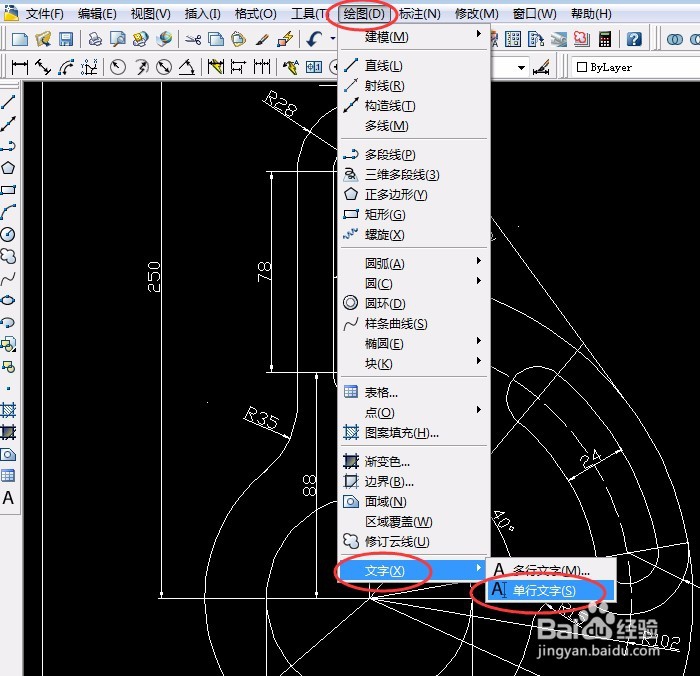Open a file with the Open folder icon
The height and width of the screenshot is (676, 700).
click(43, 40)
